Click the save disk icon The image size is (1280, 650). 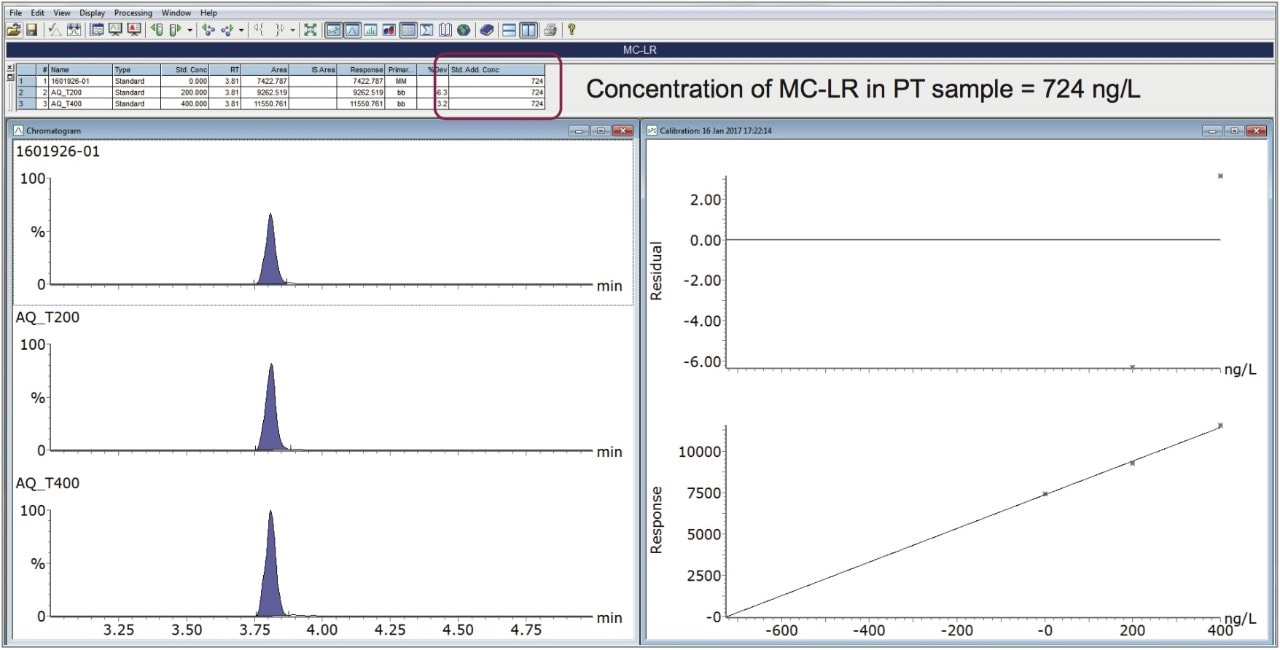pos(31,30)
